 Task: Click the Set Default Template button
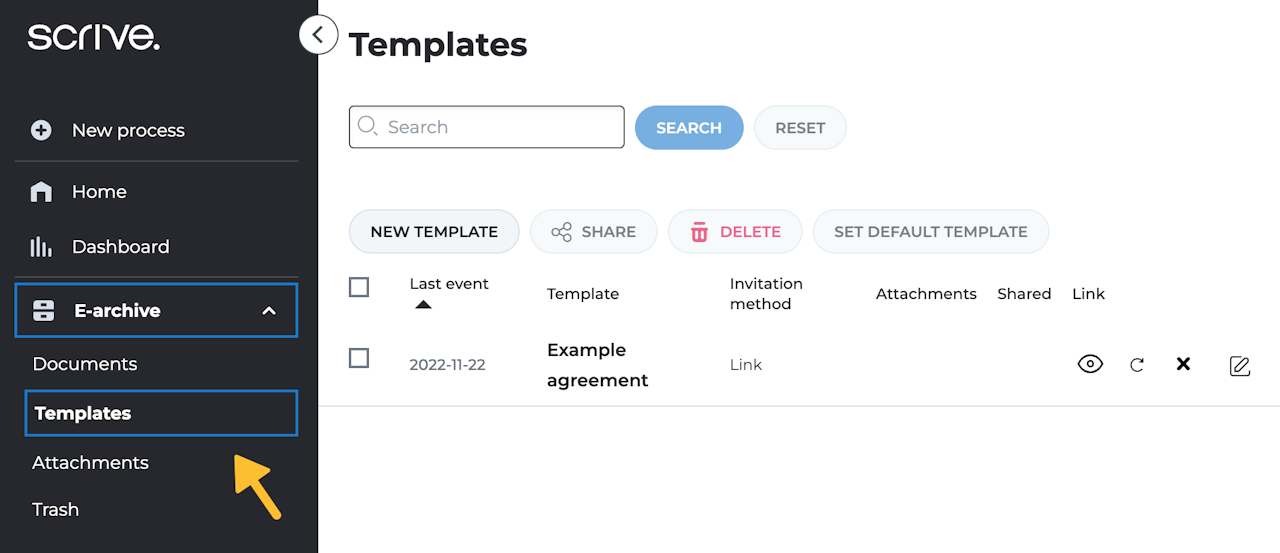coord(930,232)
